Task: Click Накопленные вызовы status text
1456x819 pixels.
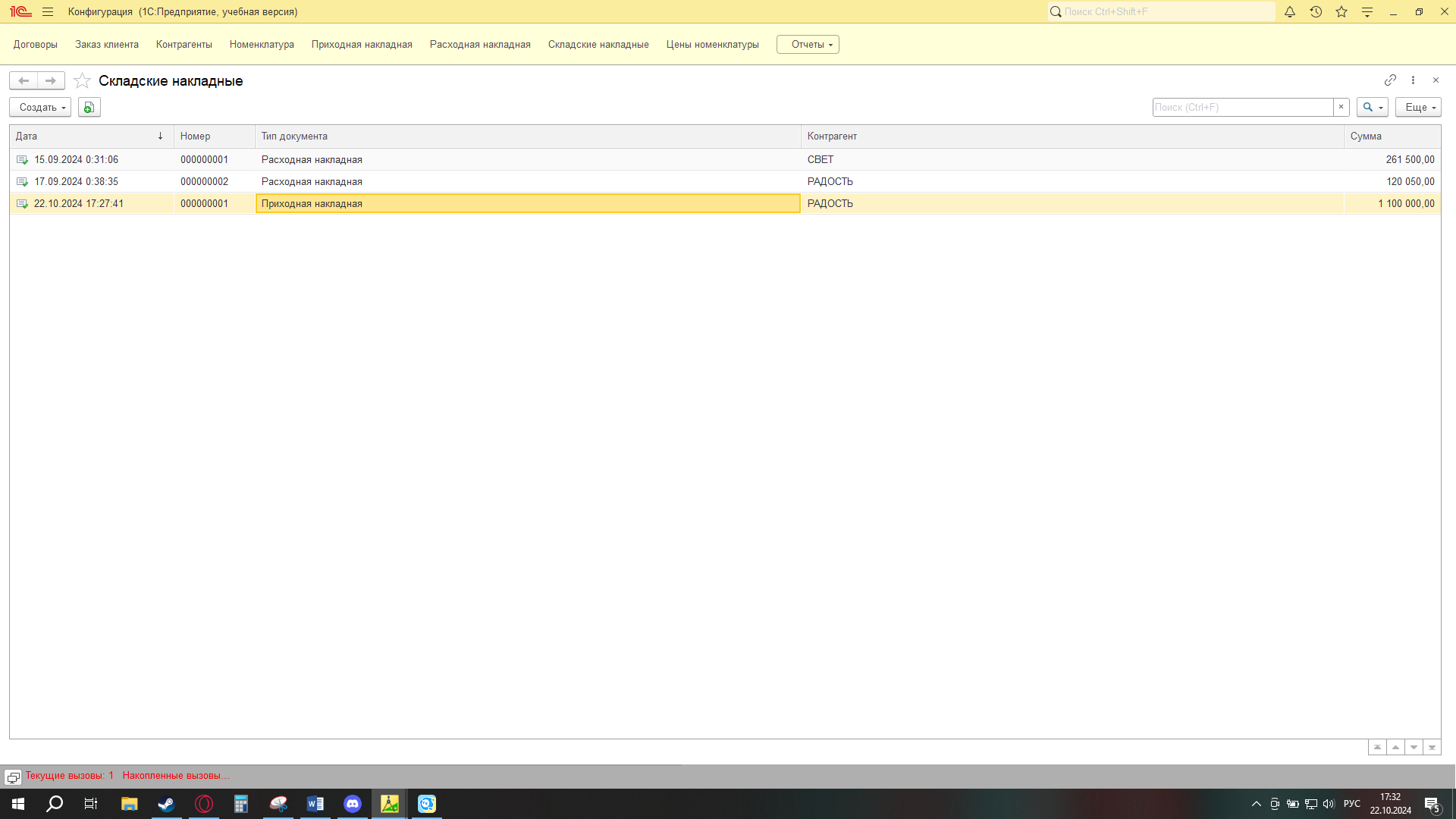Action: (175, 775)
